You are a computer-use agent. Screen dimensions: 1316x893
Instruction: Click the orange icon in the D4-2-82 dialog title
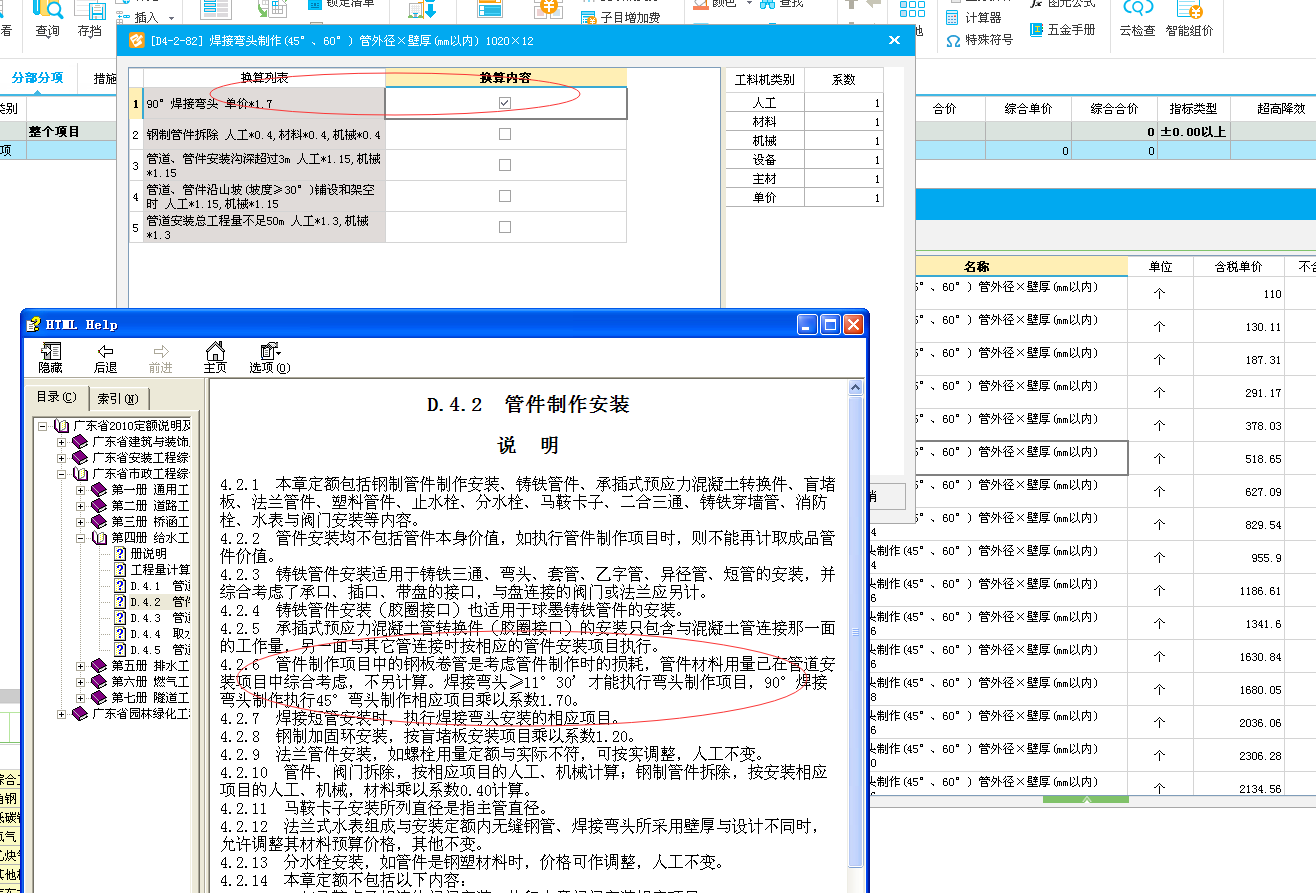tap(136, 40)
